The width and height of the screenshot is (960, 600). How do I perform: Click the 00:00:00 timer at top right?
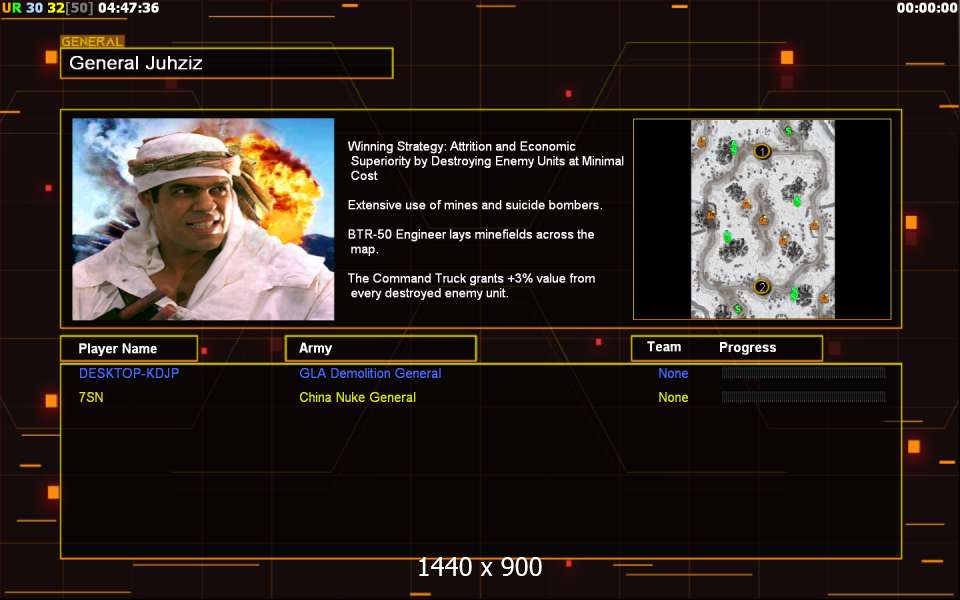[927, 8]
